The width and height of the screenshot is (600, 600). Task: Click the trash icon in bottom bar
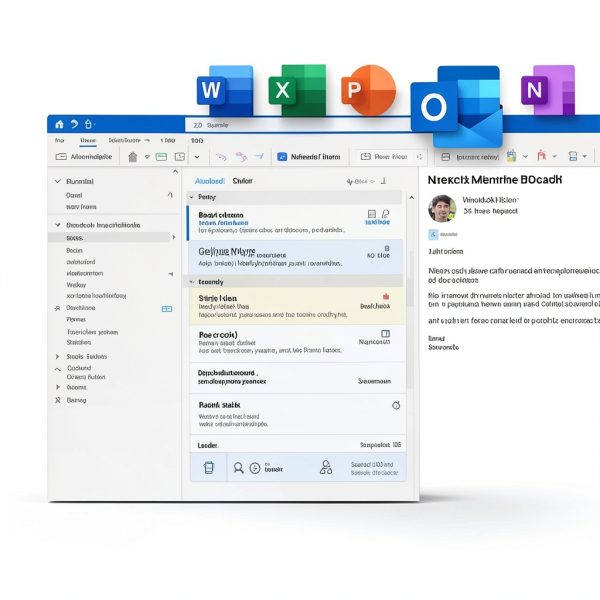209,468
